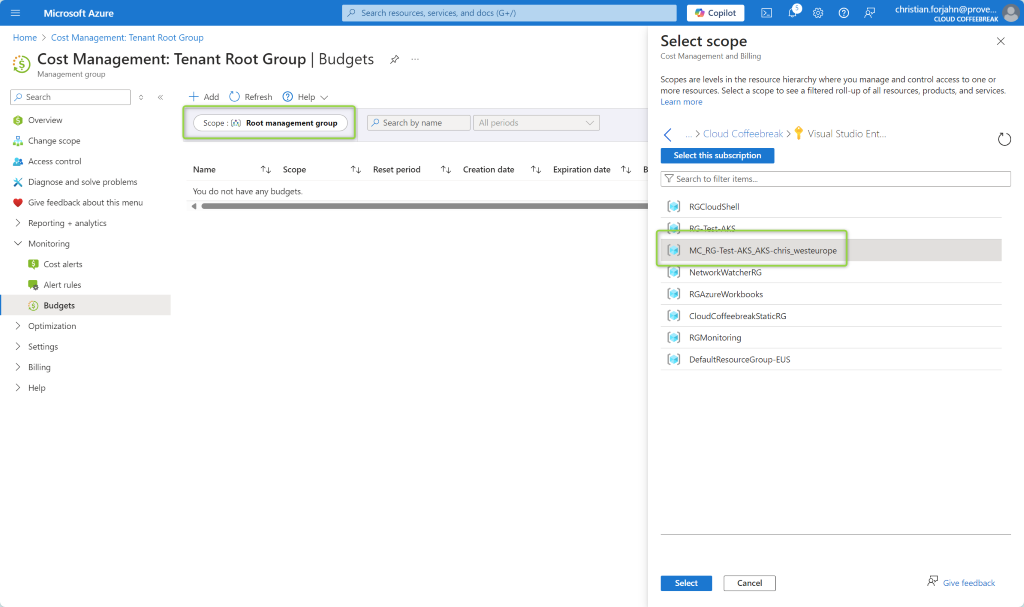Viewport: 1024px width, 607px height.
Task: Select the RGCloudShell resource group
Action: [x=831, y=206]
